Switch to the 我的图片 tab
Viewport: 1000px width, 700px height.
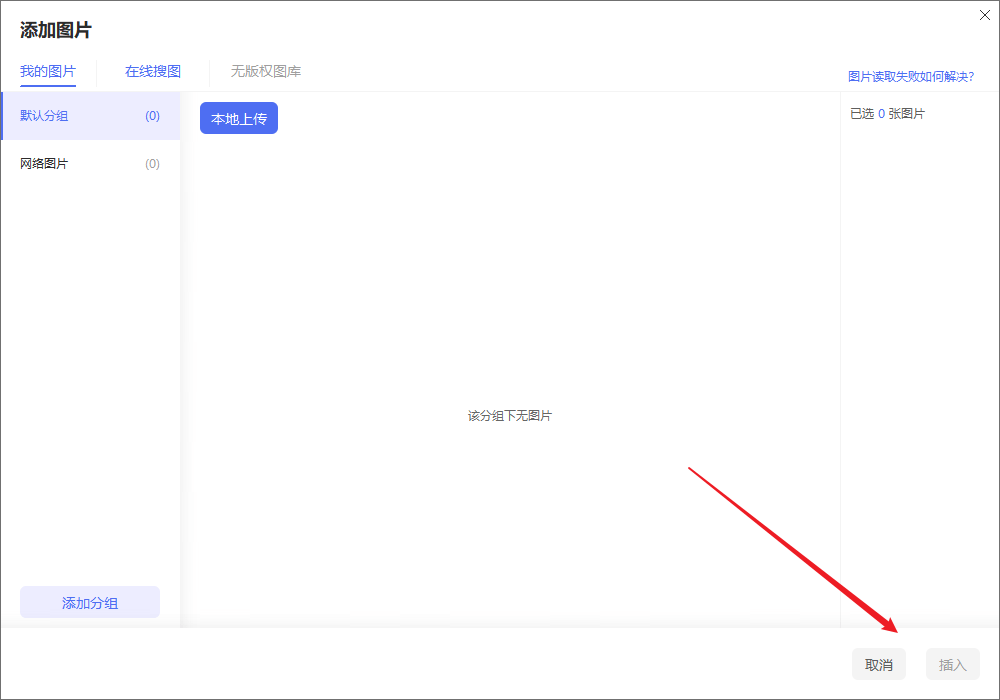(47, 72)
